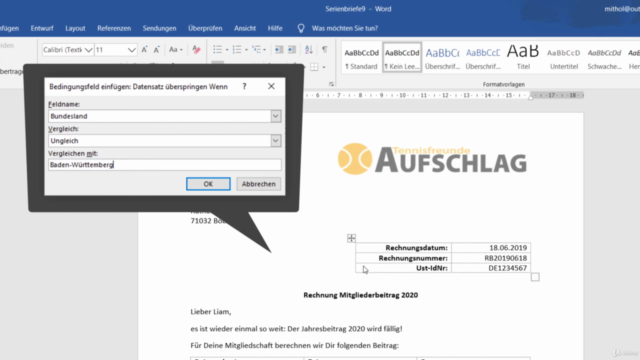Apply Kein Leerraum style
This screenshot has width=640, height=360.
tap(402, 58)
